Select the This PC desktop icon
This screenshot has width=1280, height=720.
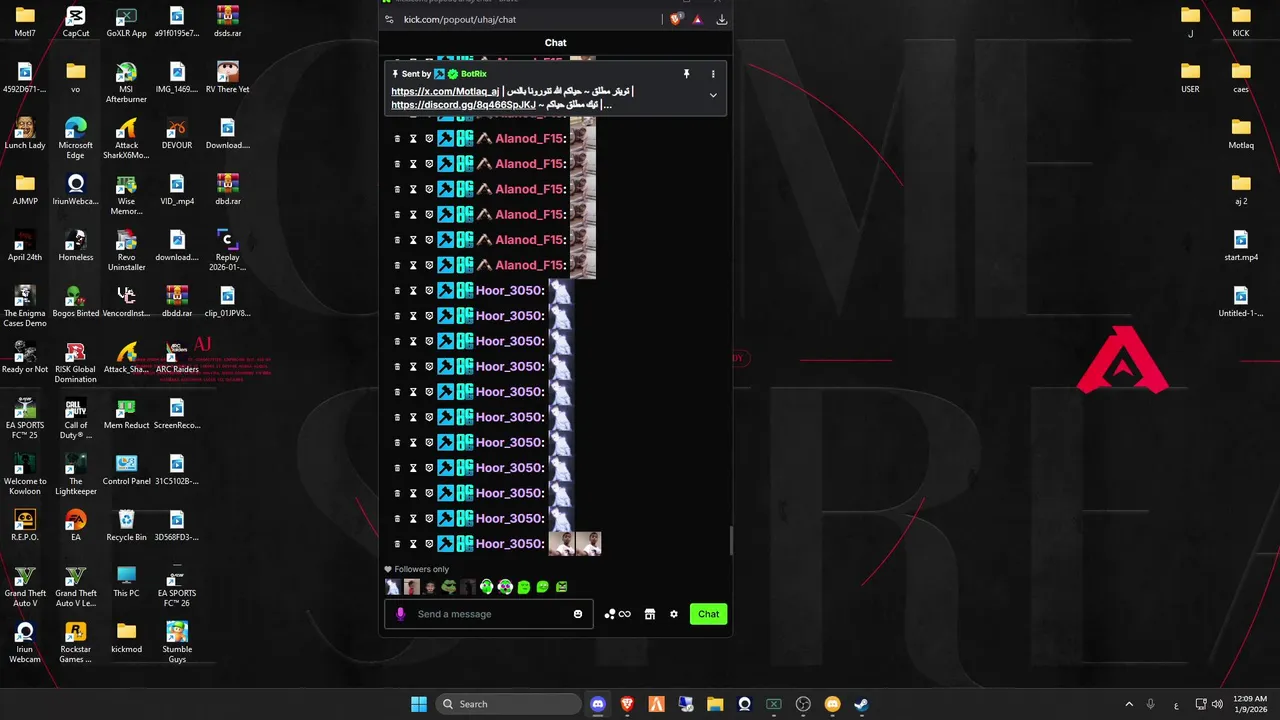point(126,581)
